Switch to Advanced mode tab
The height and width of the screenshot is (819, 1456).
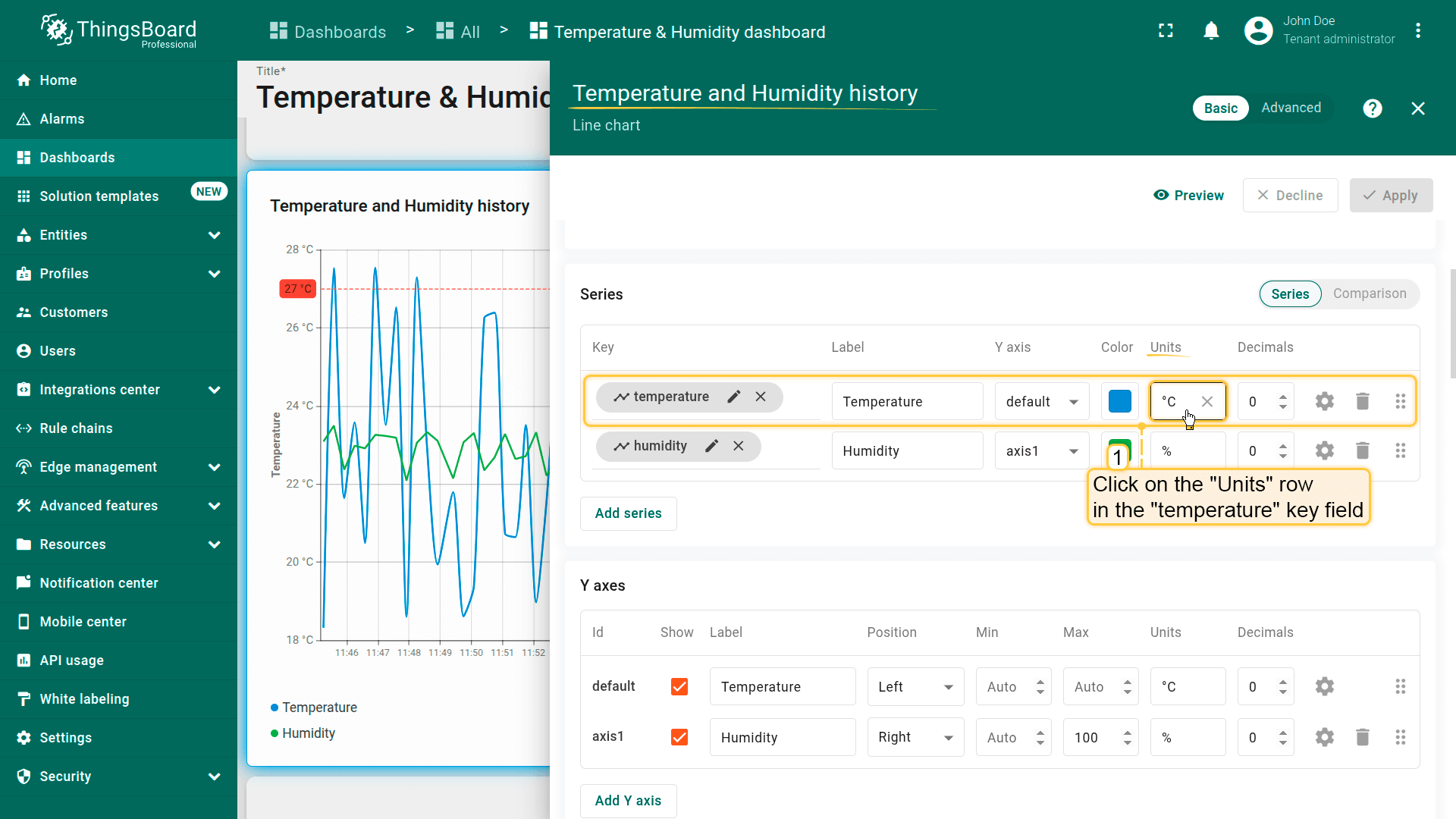tap(1291, 108)
